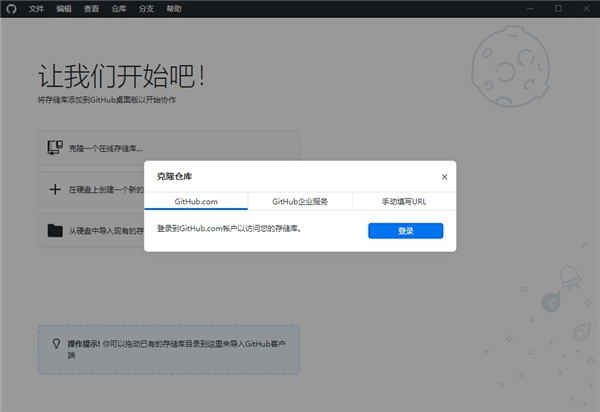Maximize the GitHub Desktop window
Viewport: 600px width, 412px height.
coord(558,8)
